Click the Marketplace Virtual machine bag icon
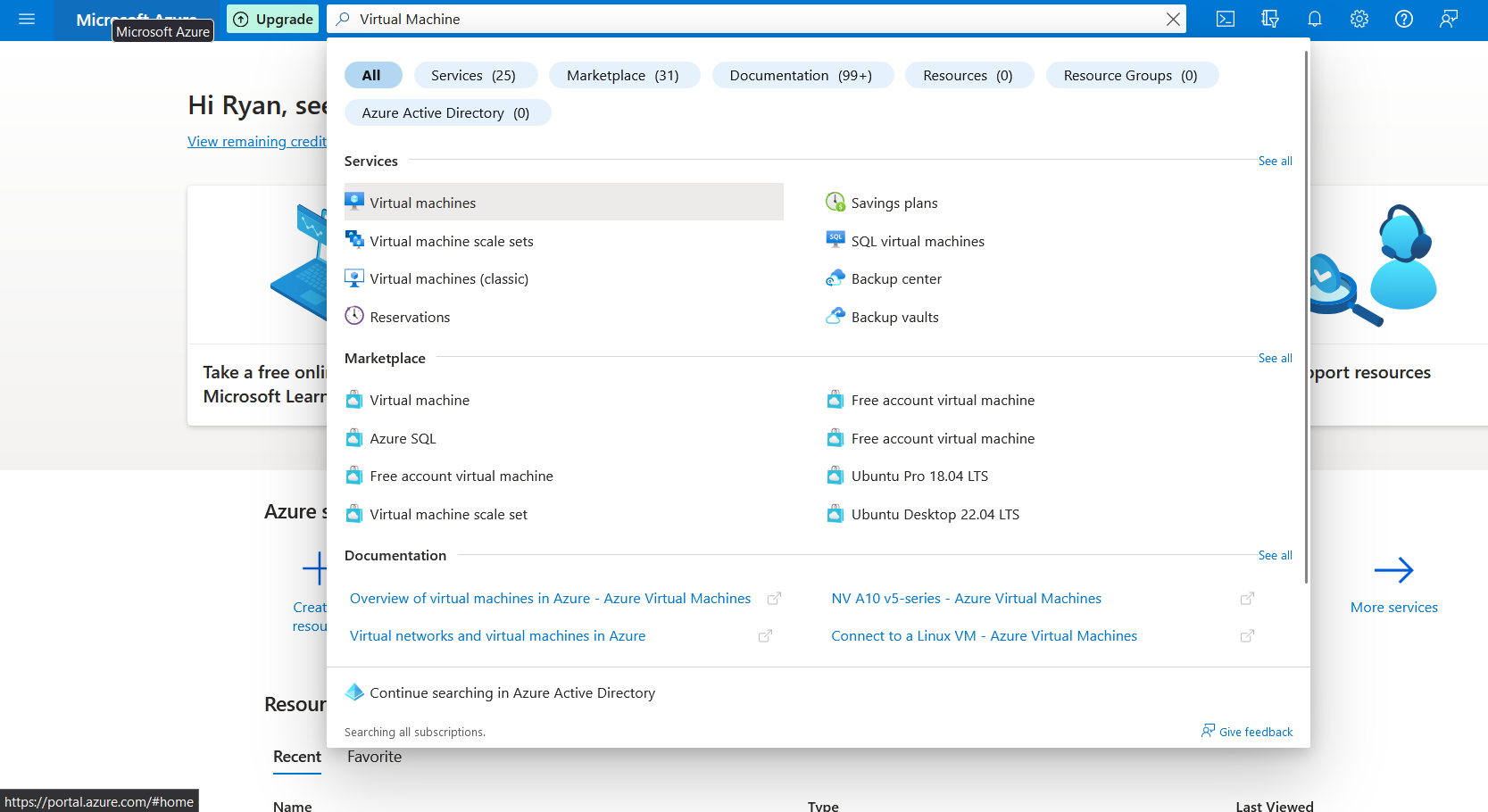Screen dimensions: 1488x812 click(x=354, y=399)
